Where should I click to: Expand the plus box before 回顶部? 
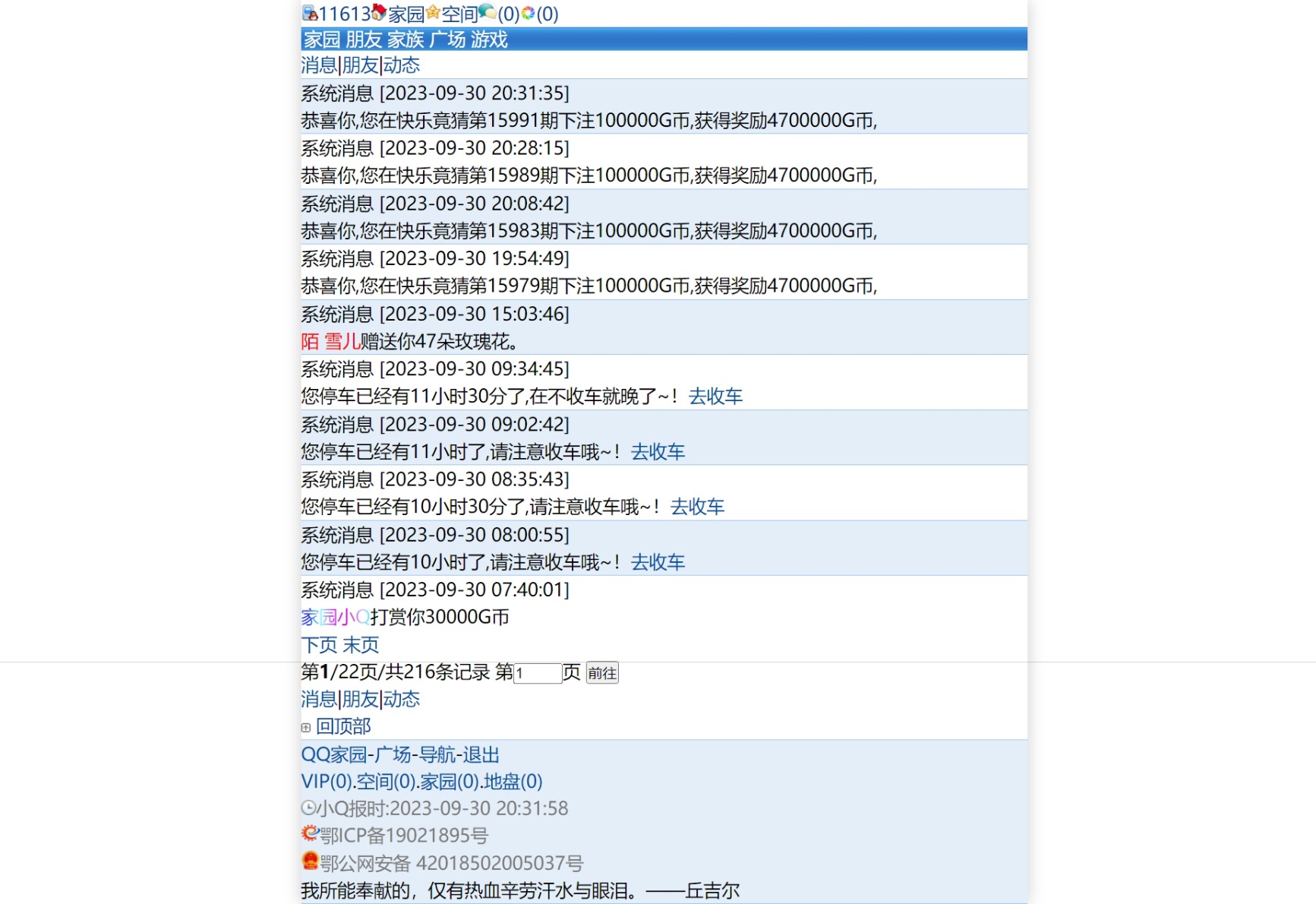point(305,726)
